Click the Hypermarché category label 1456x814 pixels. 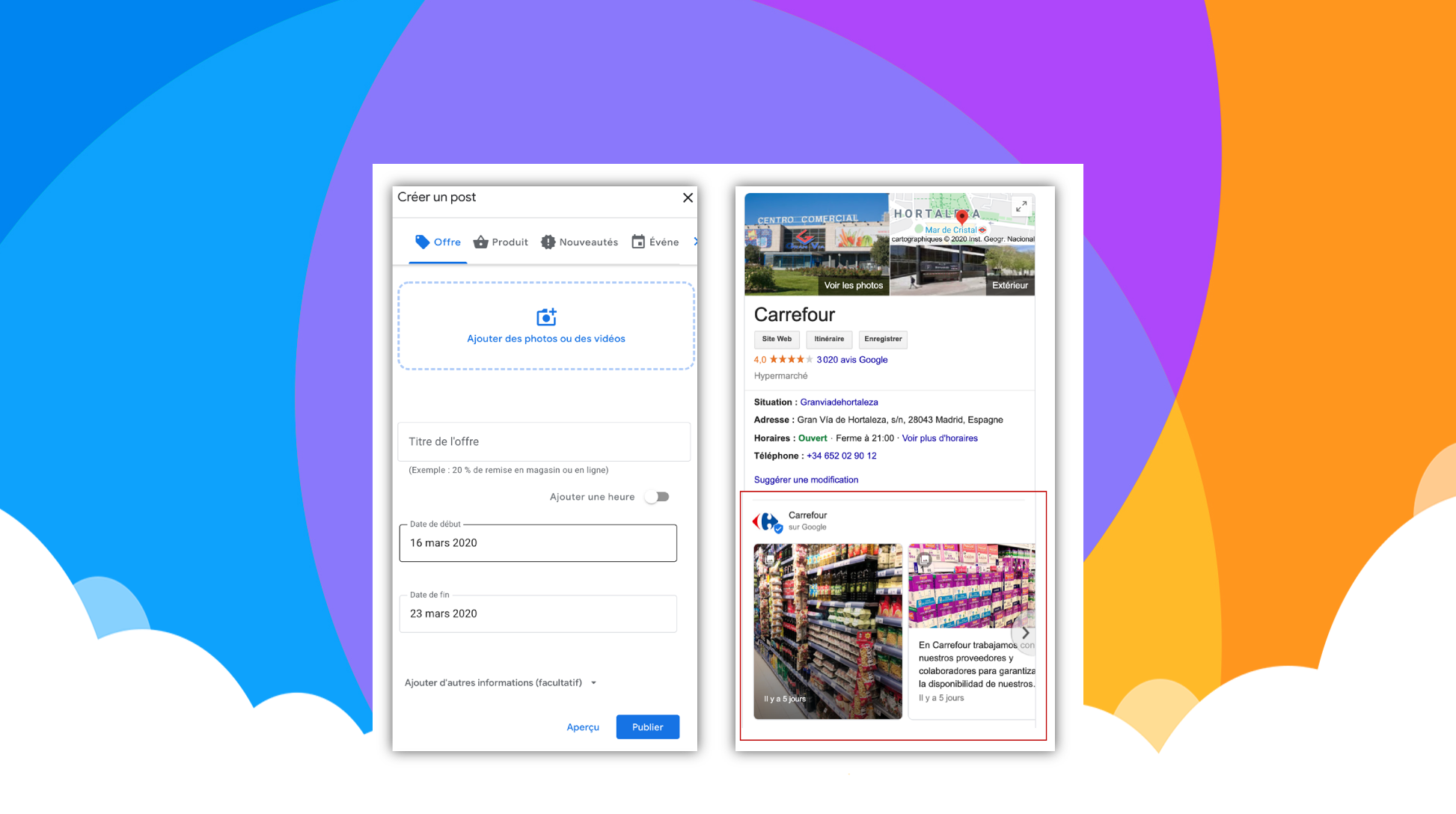[780, 376]
